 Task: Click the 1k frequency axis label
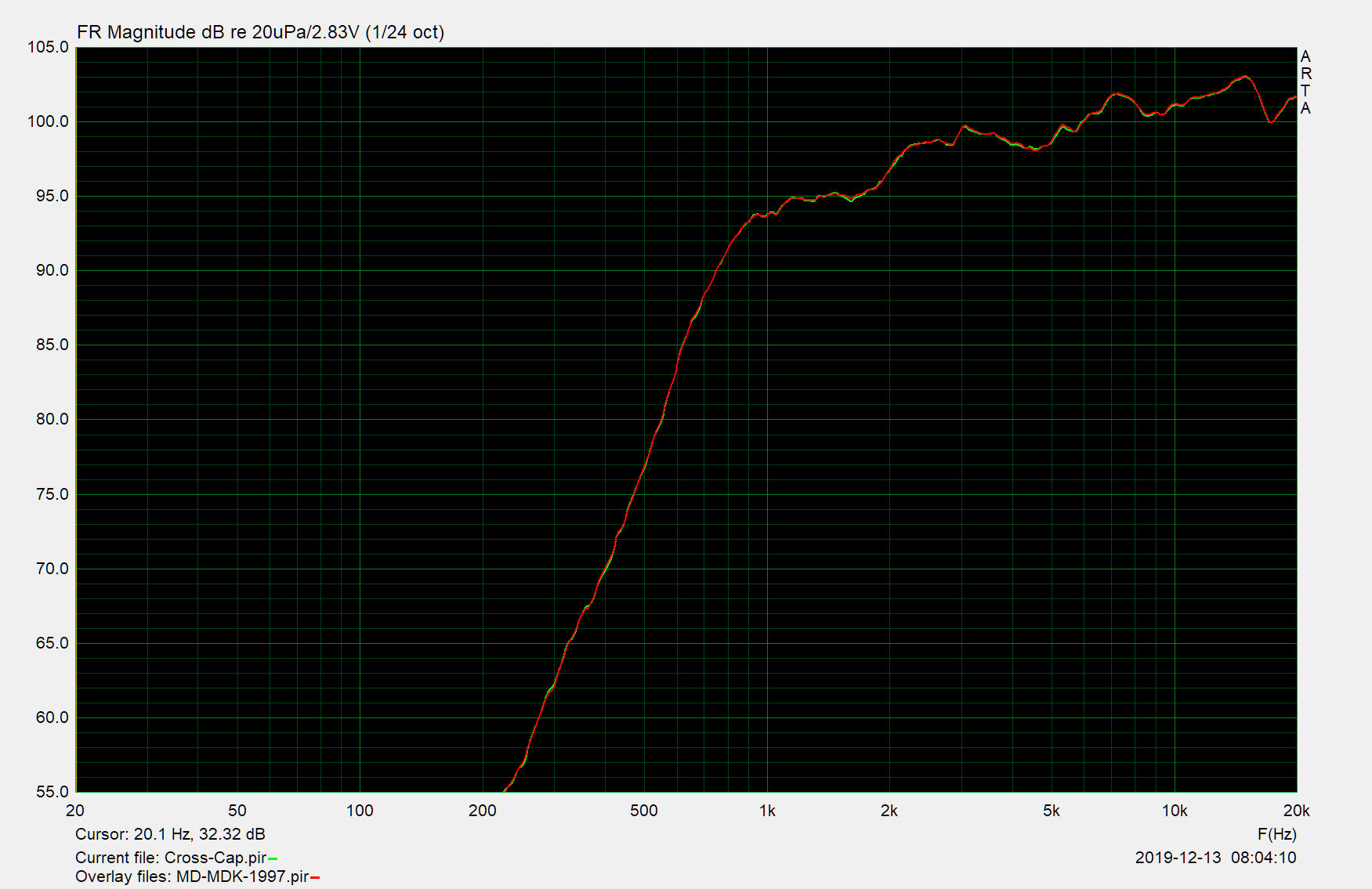point(767,811)
